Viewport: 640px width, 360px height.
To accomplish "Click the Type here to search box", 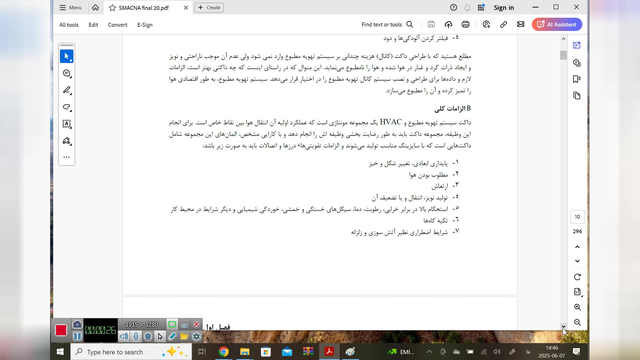I will [131, 352].
